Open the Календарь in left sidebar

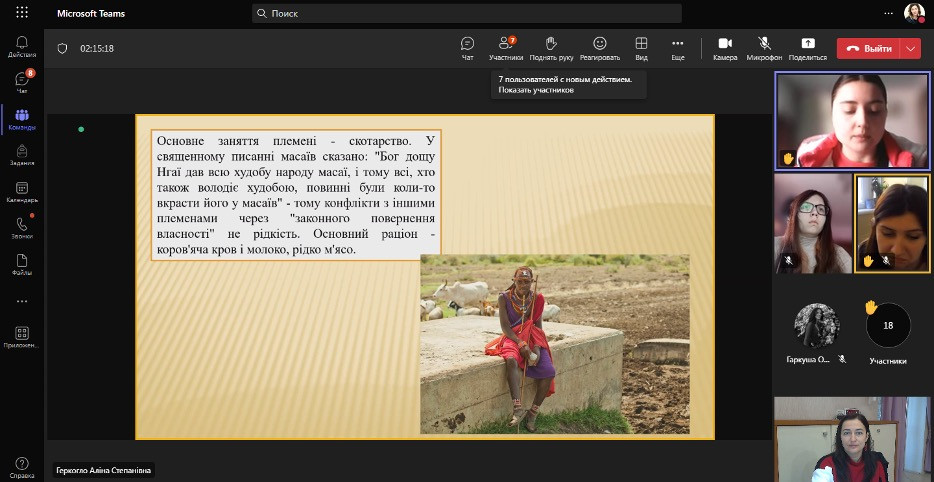point(22,192)
